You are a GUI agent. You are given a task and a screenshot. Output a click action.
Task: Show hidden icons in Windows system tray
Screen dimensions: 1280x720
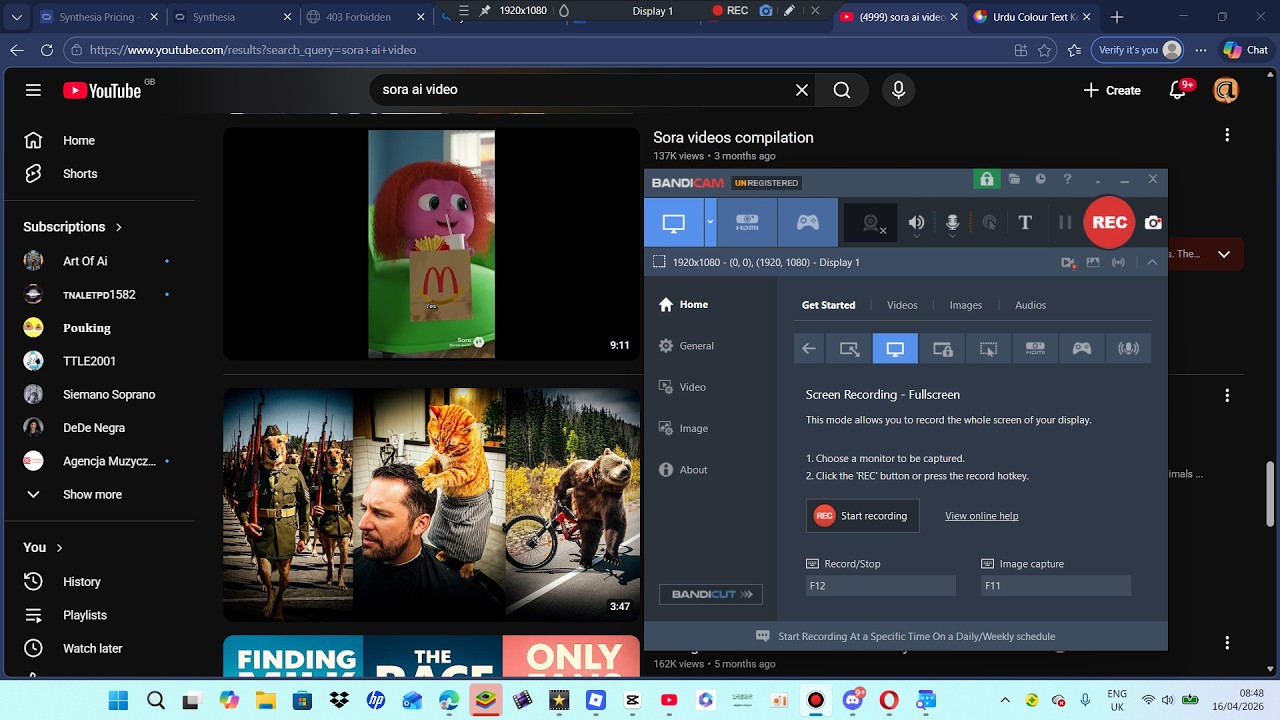(x=1005, y=700)
